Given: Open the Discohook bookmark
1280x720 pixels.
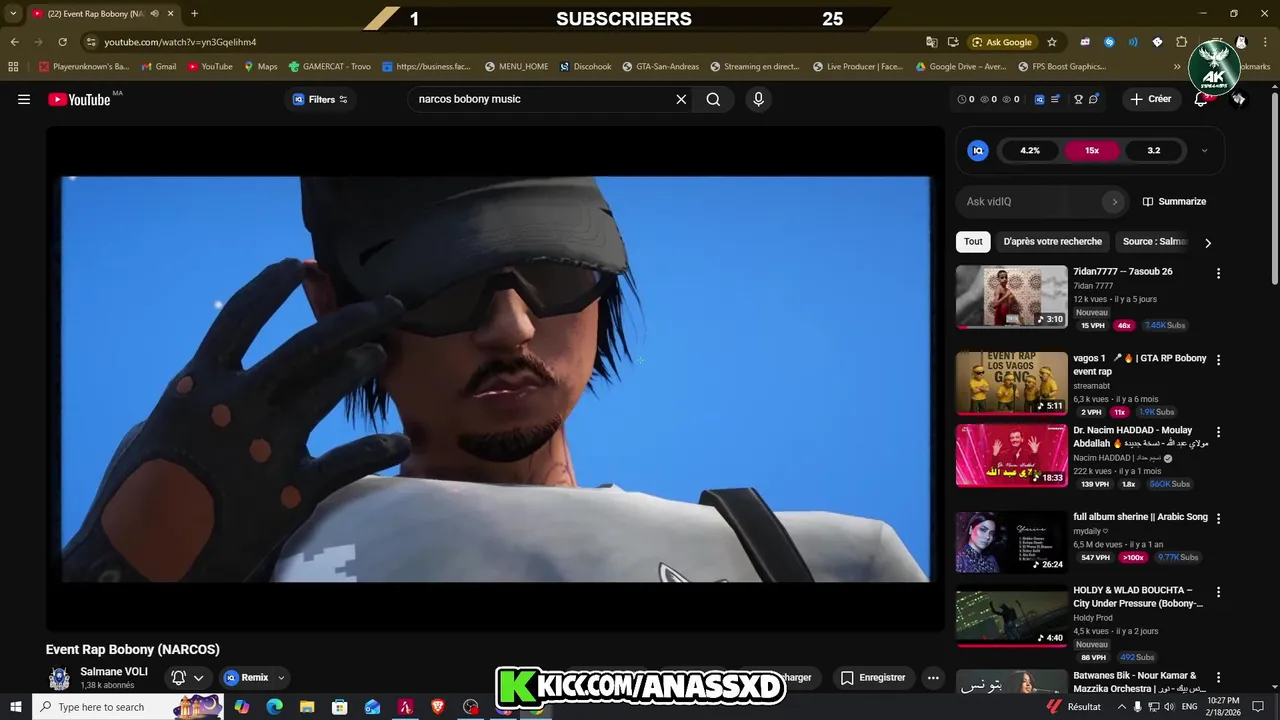Looking at the screenshot, I should [585, 67].
